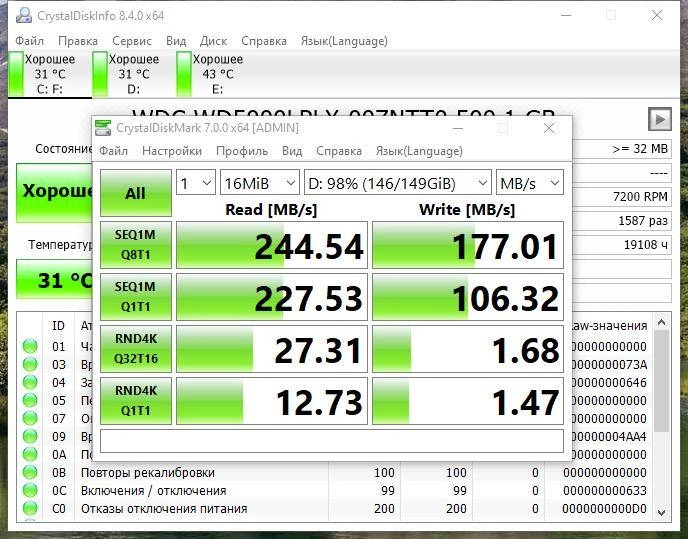Click the RND4K Q1T1 read result 12.73

point(272,400)
